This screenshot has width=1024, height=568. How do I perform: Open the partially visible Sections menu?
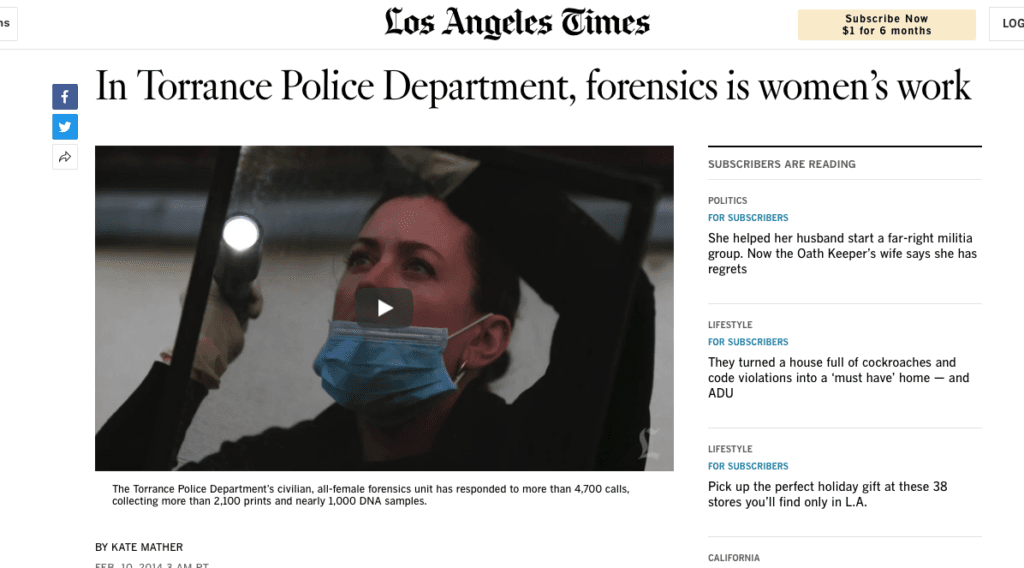[x=7, y=24]
